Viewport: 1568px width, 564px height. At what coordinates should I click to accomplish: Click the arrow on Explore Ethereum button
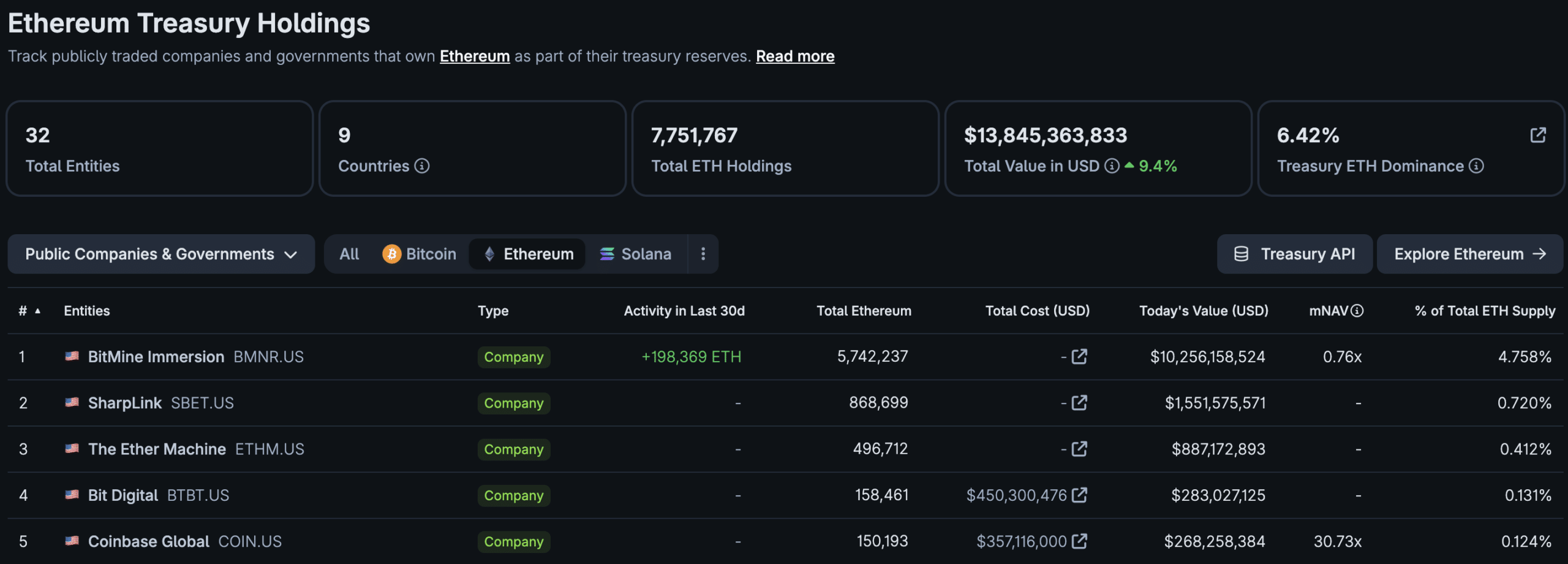1539,254
